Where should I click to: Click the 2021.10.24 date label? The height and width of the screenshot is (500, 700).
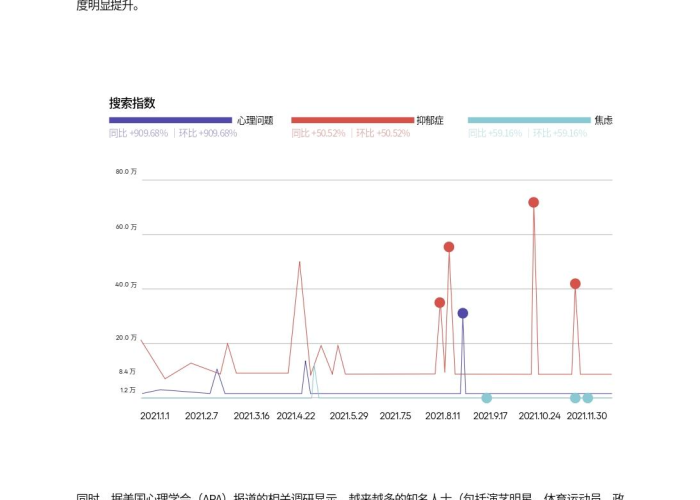(539, 416)
